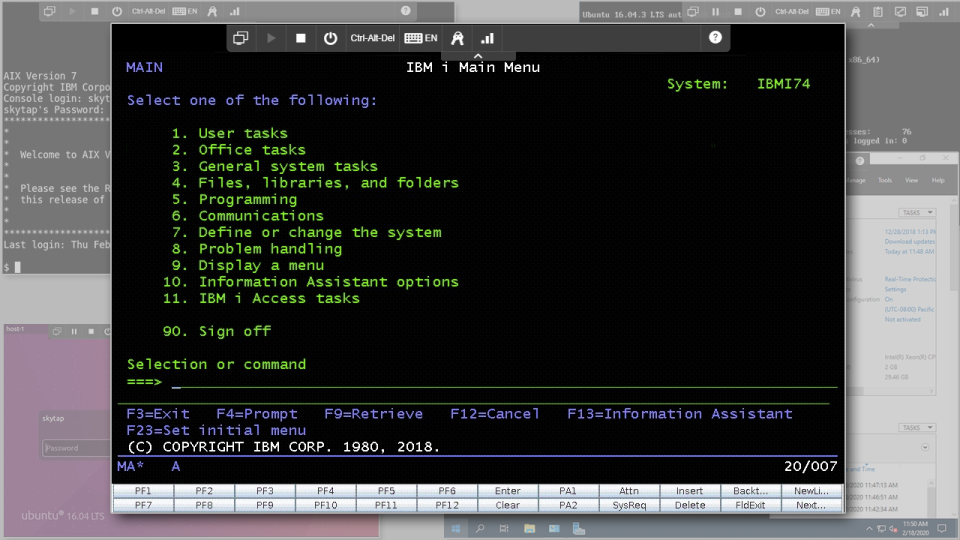Screen dimensions: 960x540
Task: Click the Insert key button
Action: point(689,490)
